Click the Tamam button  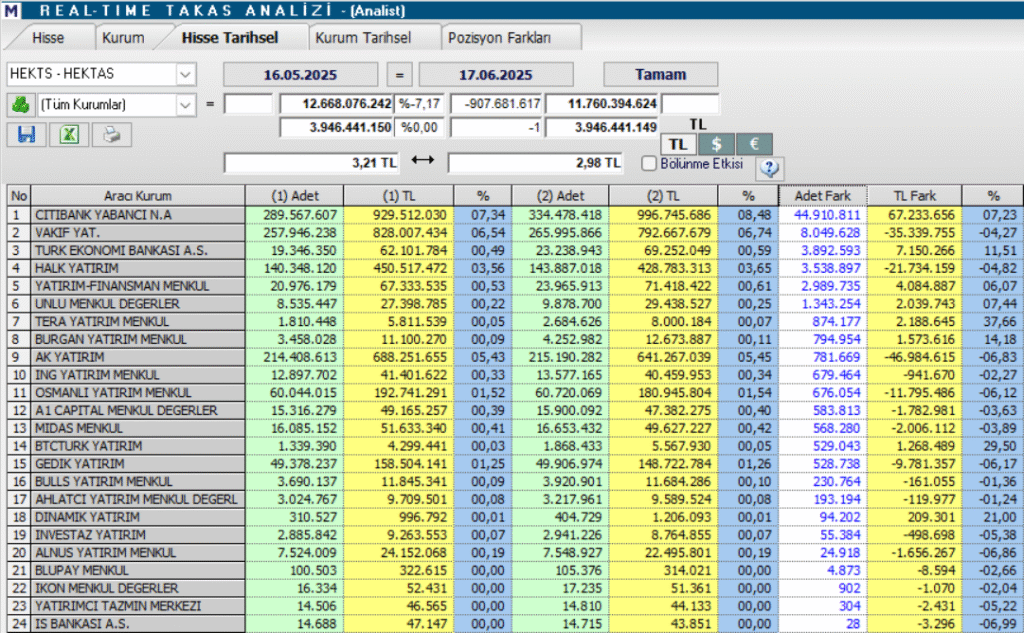point(660,74)
